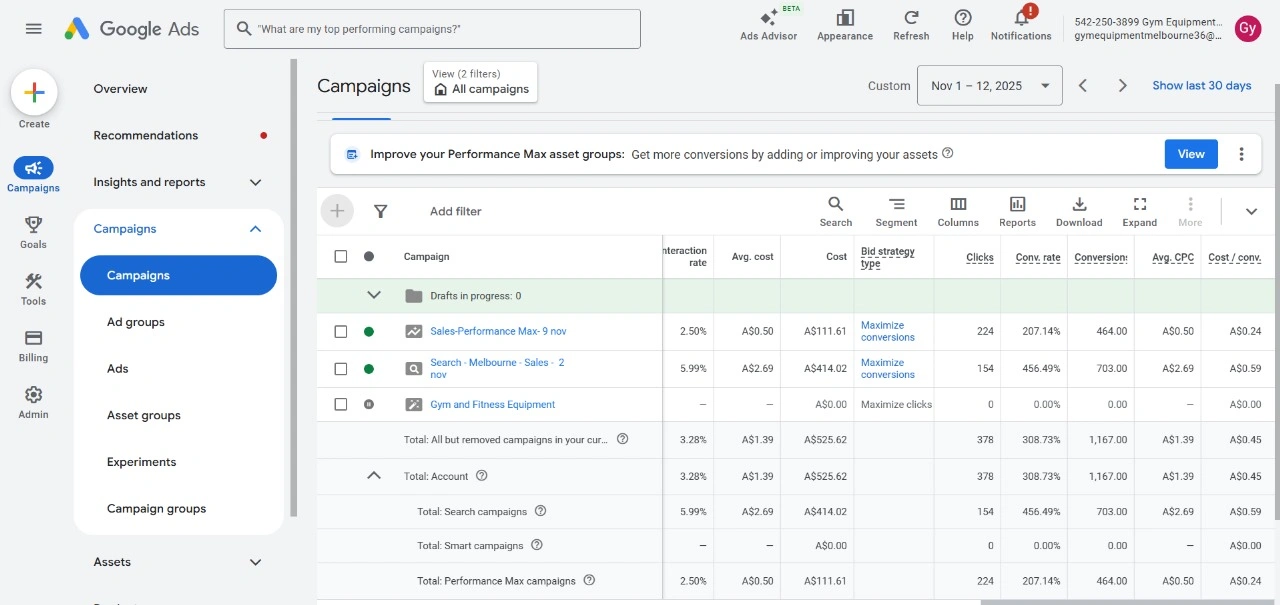Sort by the Clicks column header
The height and width of the screenshot is (605, 1280).
pos(980,257)
